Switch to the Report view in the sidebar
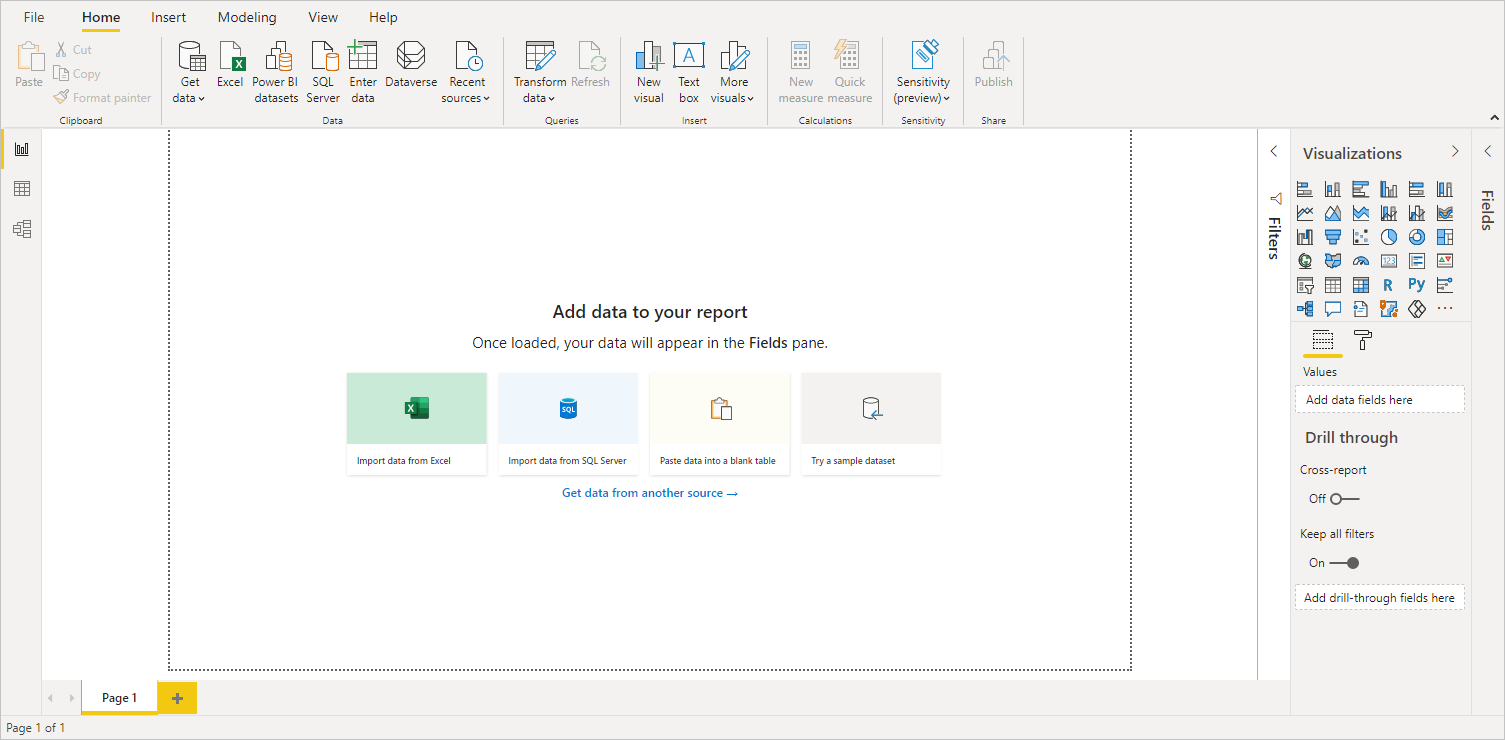Image resolution: width=1505 pixels, height=740 pixels. [x=22, y=149]
